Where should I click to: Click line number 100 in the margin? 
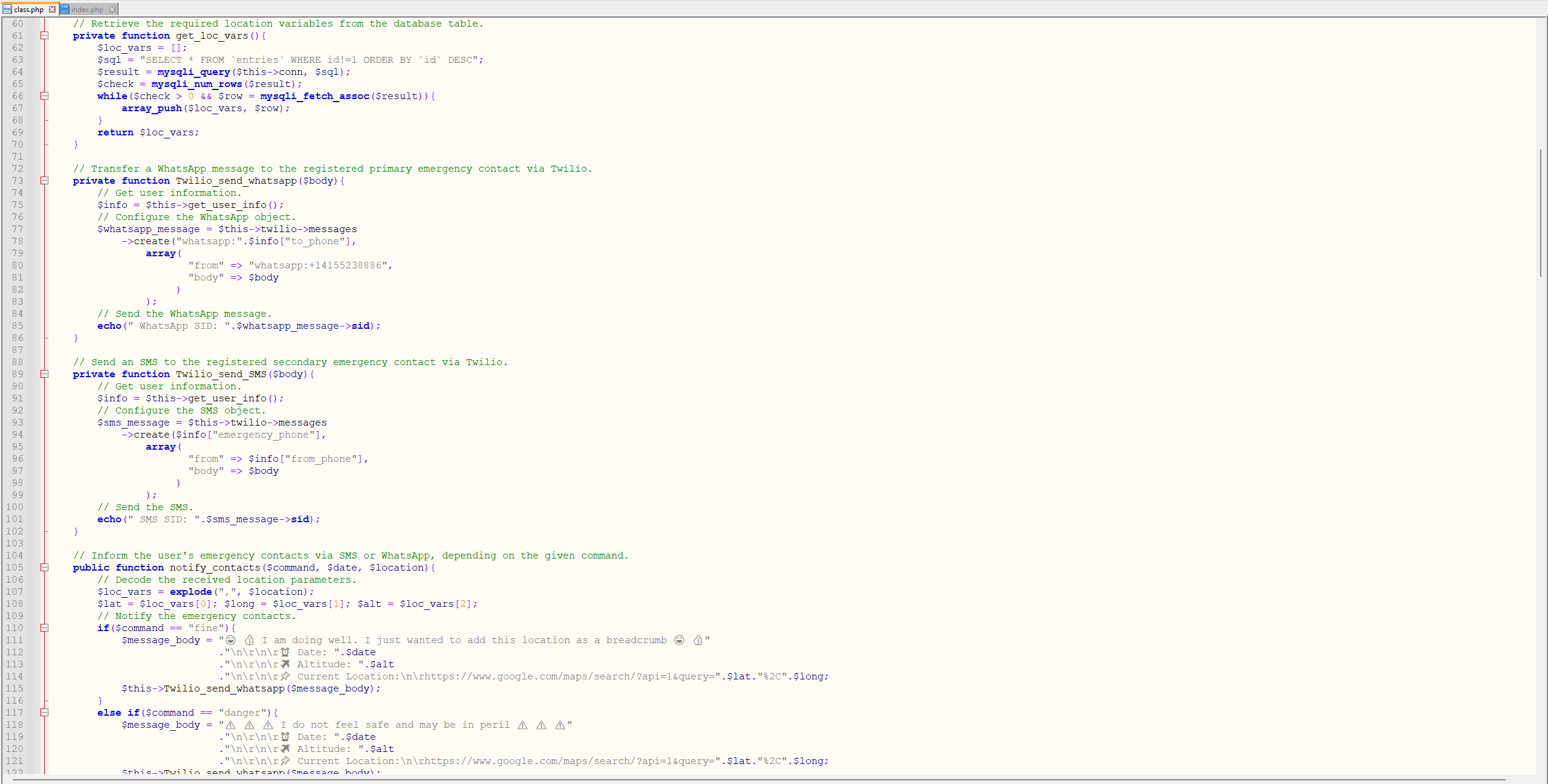coord(15,507)
